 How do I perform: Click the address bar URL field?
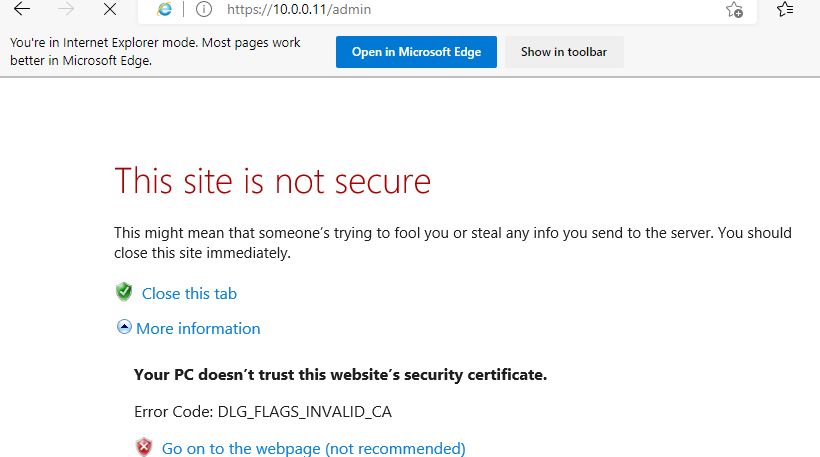450,10
